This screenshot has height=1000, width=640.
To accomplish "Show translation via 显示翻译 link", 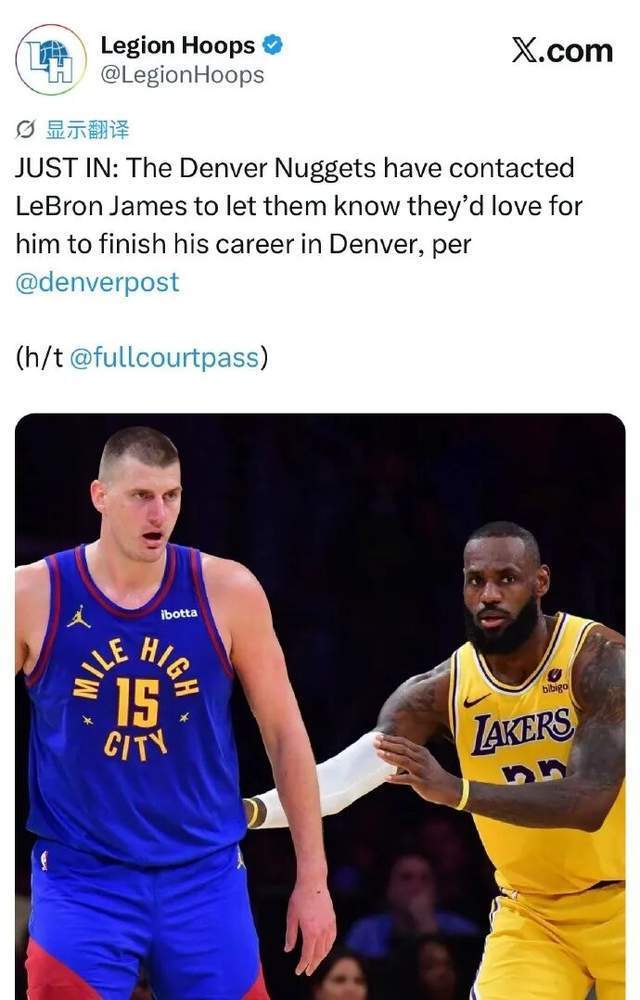I will (87, 130).
